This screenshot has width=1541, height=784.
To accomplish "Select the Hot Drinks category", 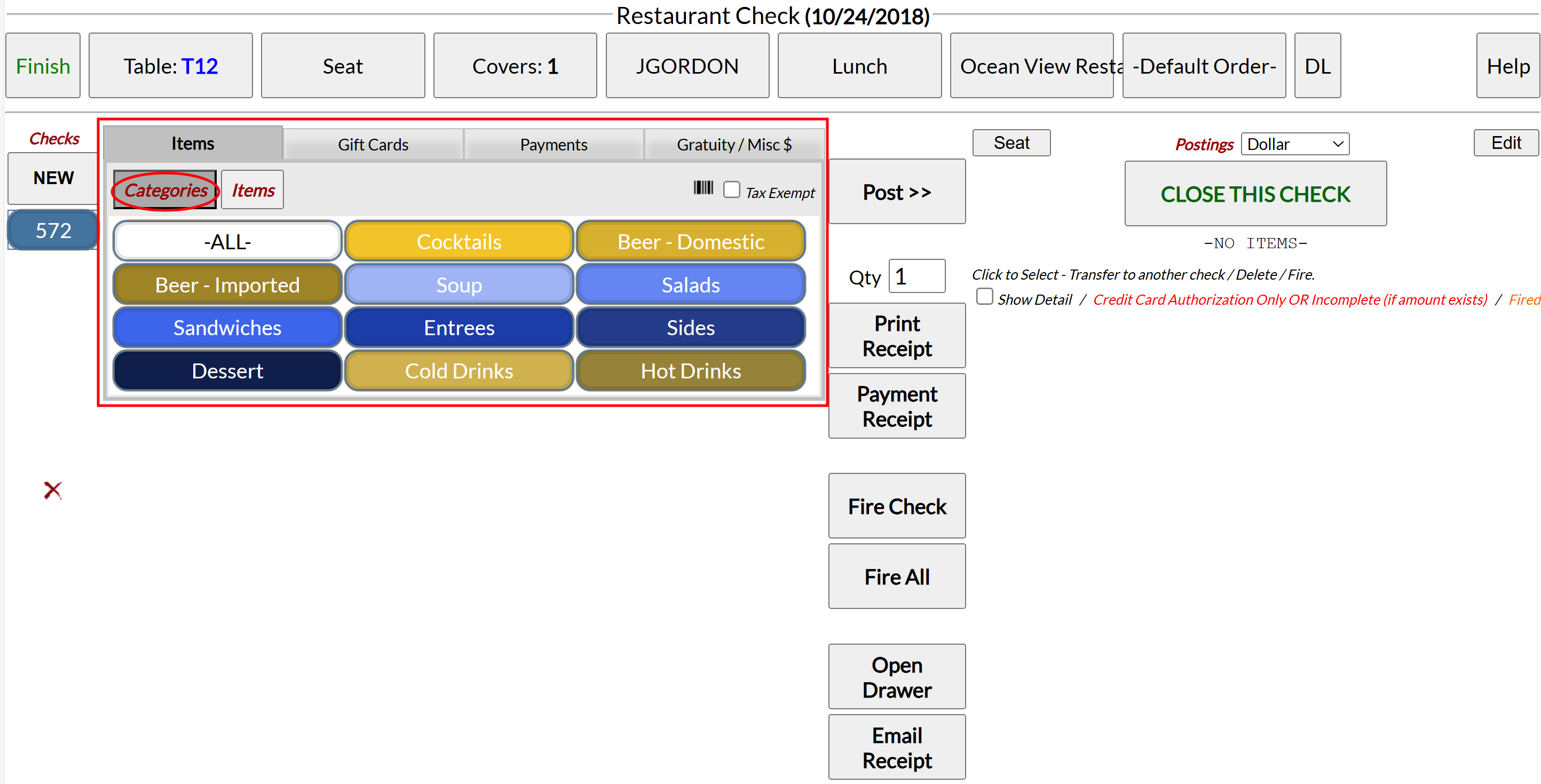I will [690, 371].
